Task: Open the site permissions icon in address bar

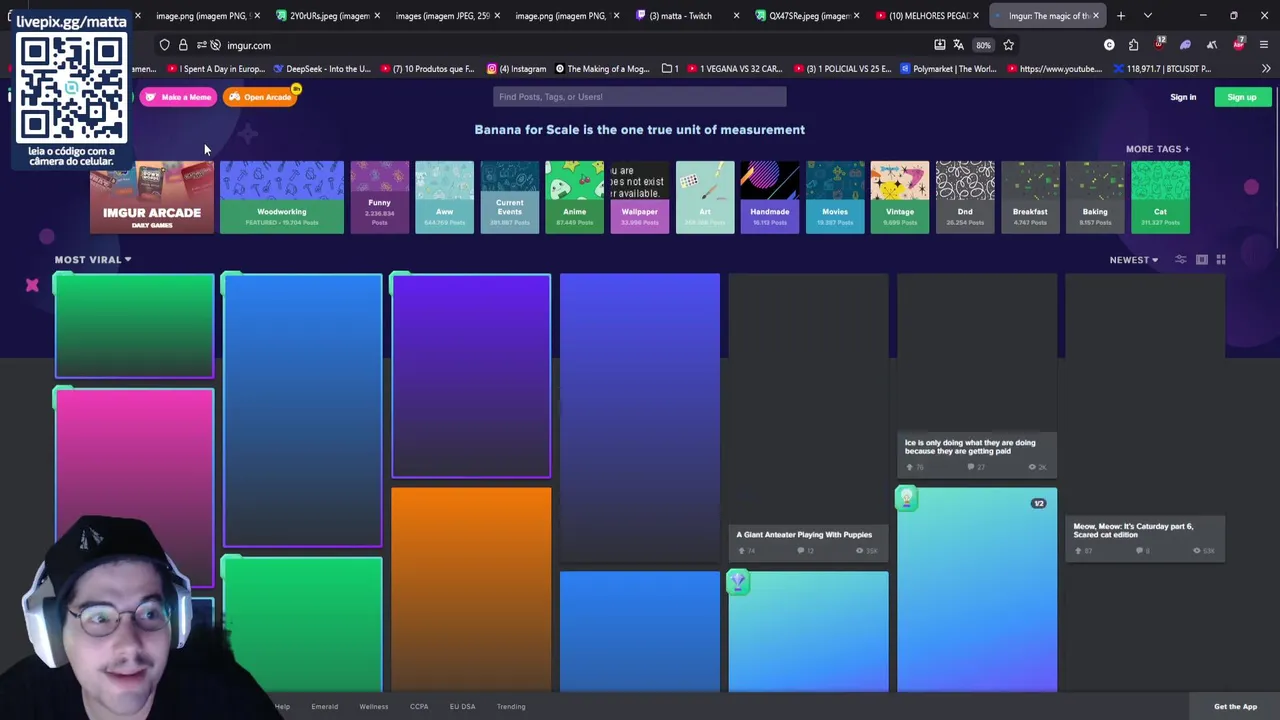Action: tap(201, 45)
